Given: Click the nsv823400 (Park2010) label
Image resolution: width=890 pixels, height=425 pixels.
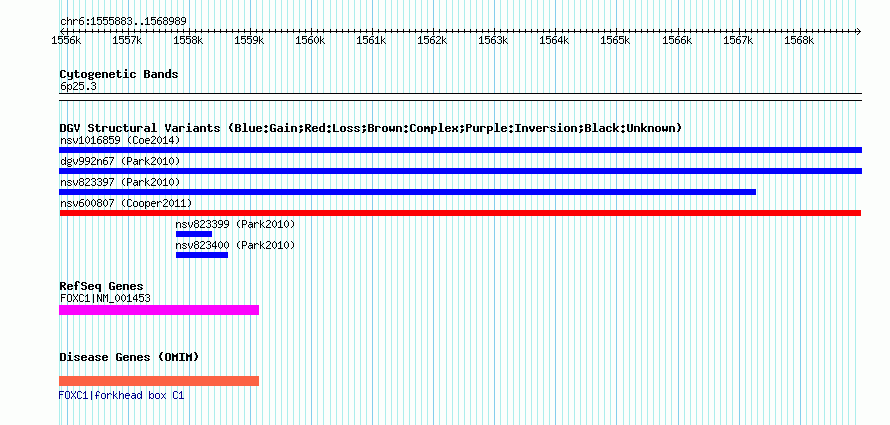Looking at the screenshot, I should (x=235, y=245).
